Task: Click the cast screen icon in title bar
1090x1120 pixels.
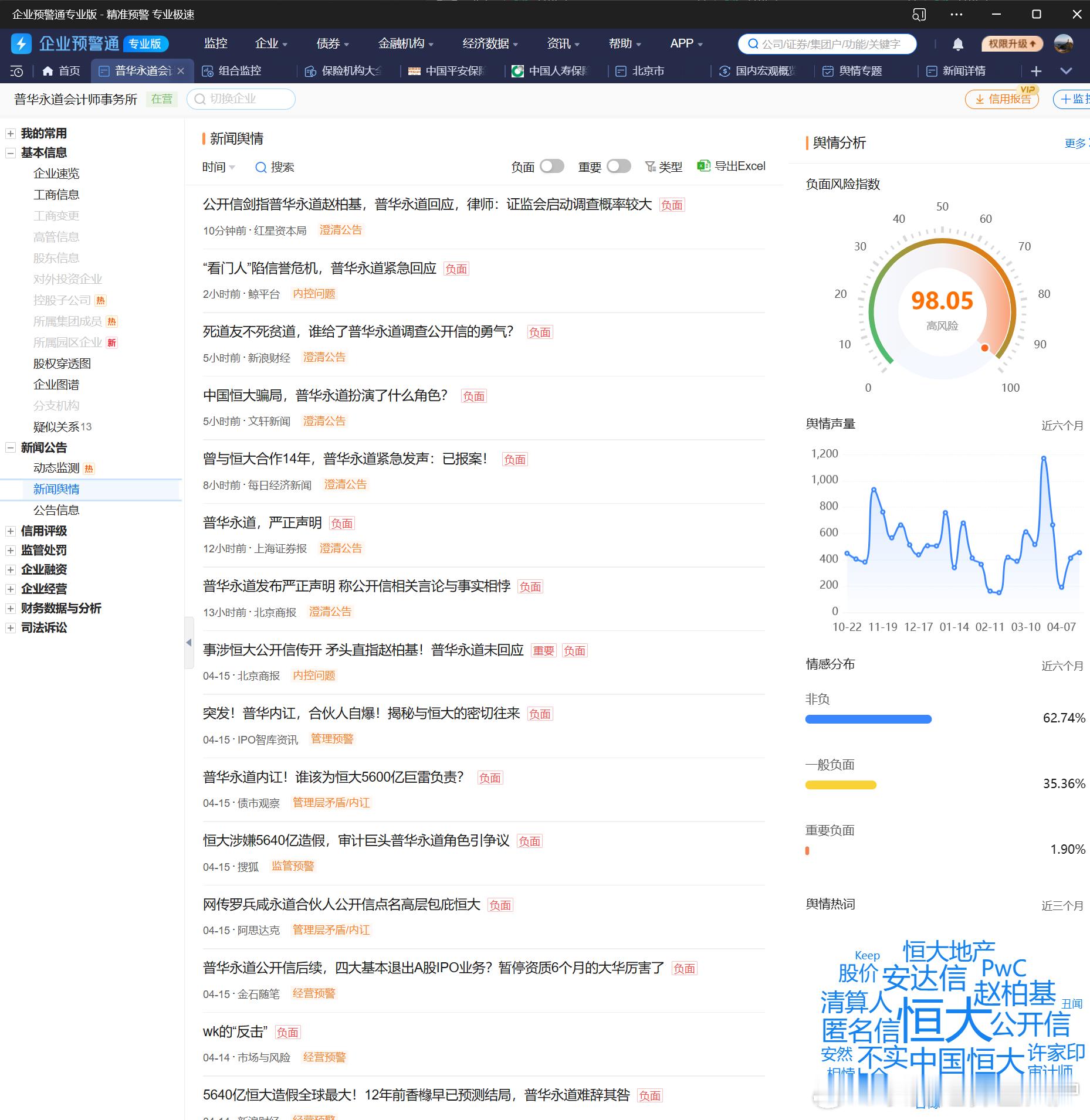Action: click(x=919, y=15)
